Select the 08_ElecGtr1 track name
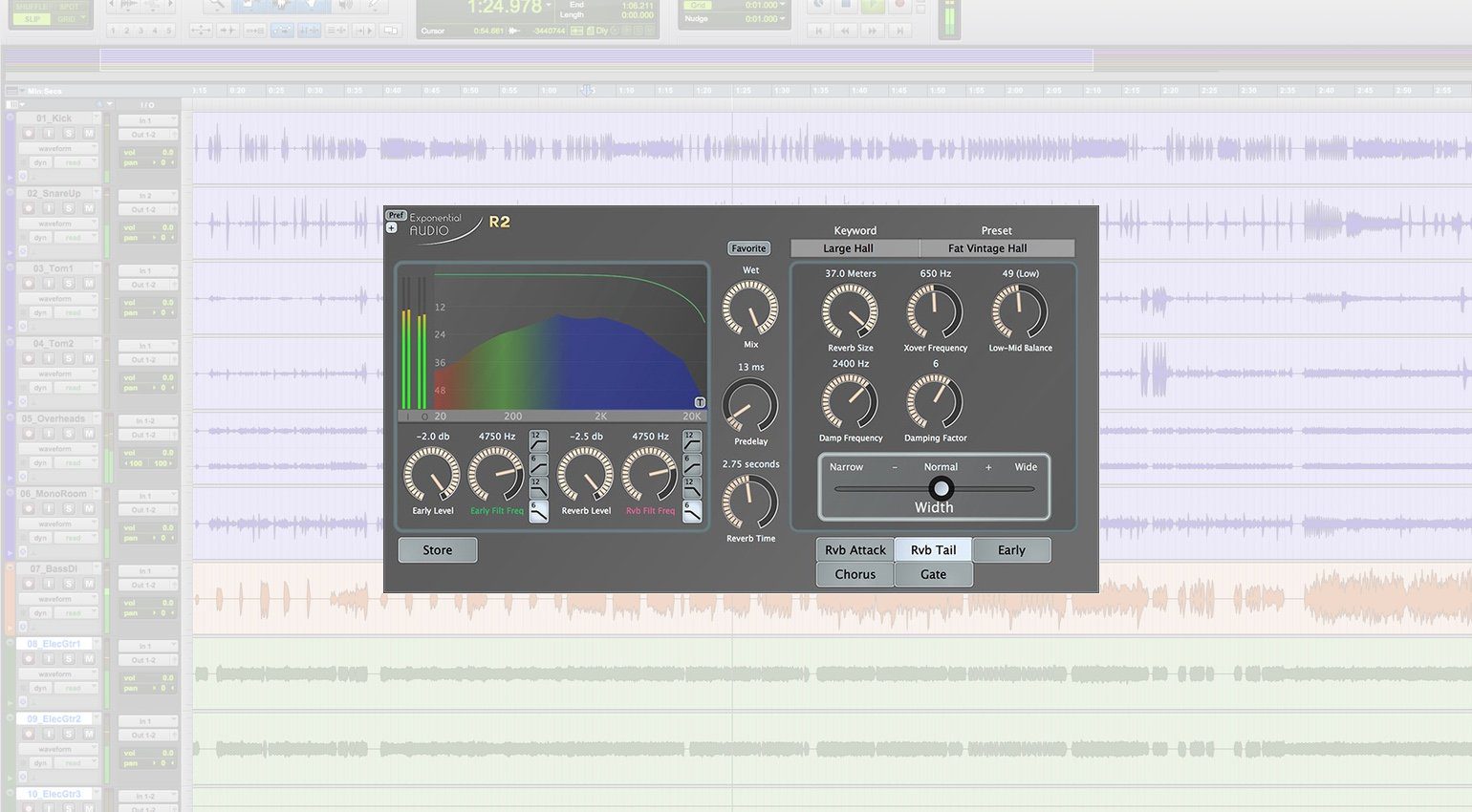Viewport: 1472px width, 812px height. [55, 644]
